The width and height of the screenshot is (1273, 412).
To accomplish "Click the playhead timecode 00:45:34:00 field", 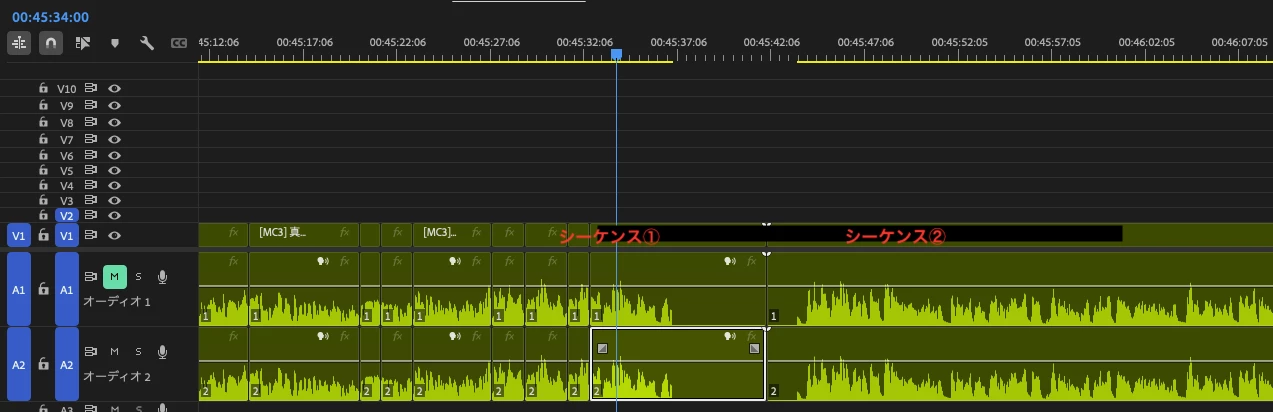I will pos(50,17).
